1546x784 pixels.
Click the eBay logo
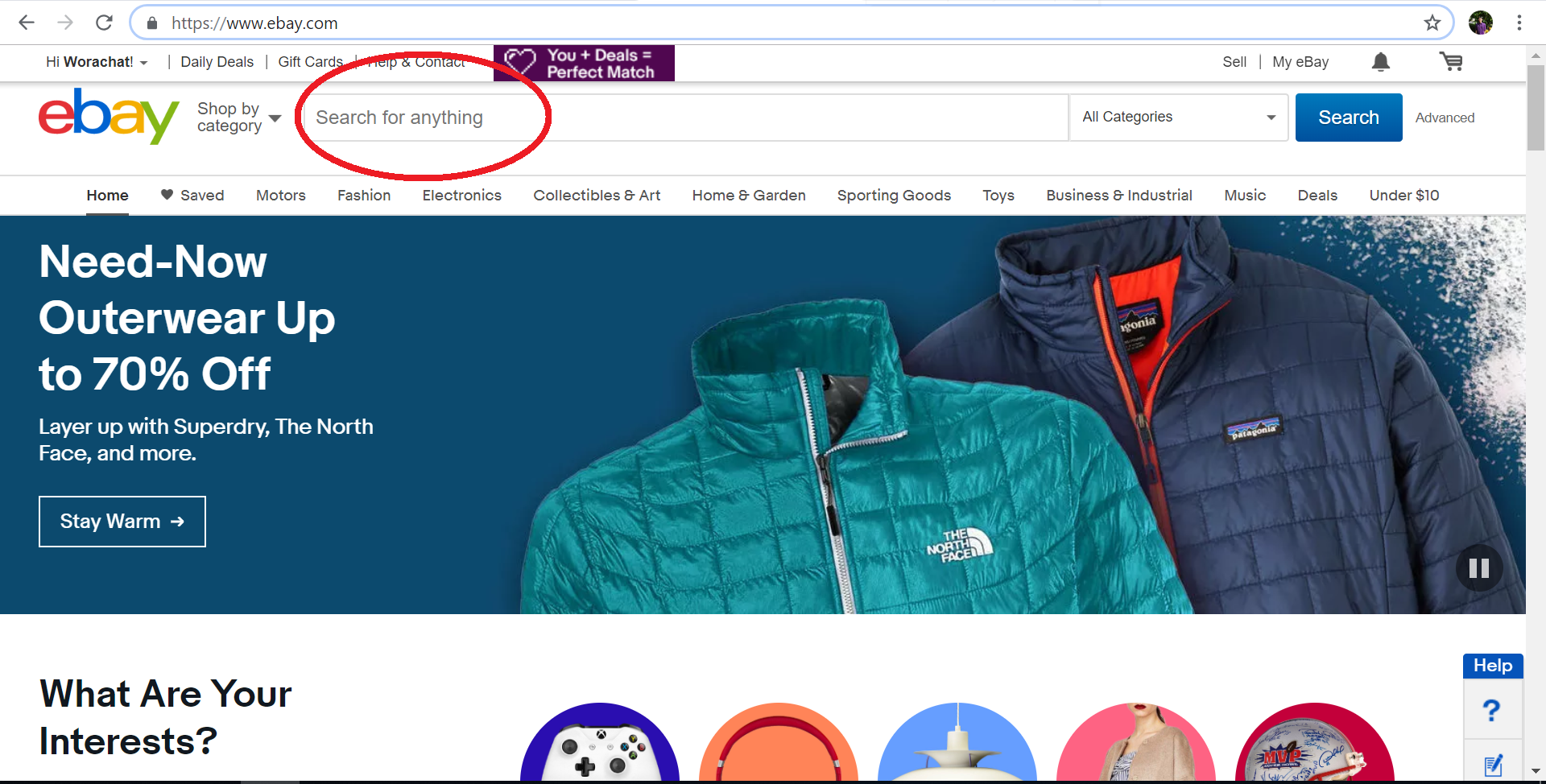coord(109,117)
